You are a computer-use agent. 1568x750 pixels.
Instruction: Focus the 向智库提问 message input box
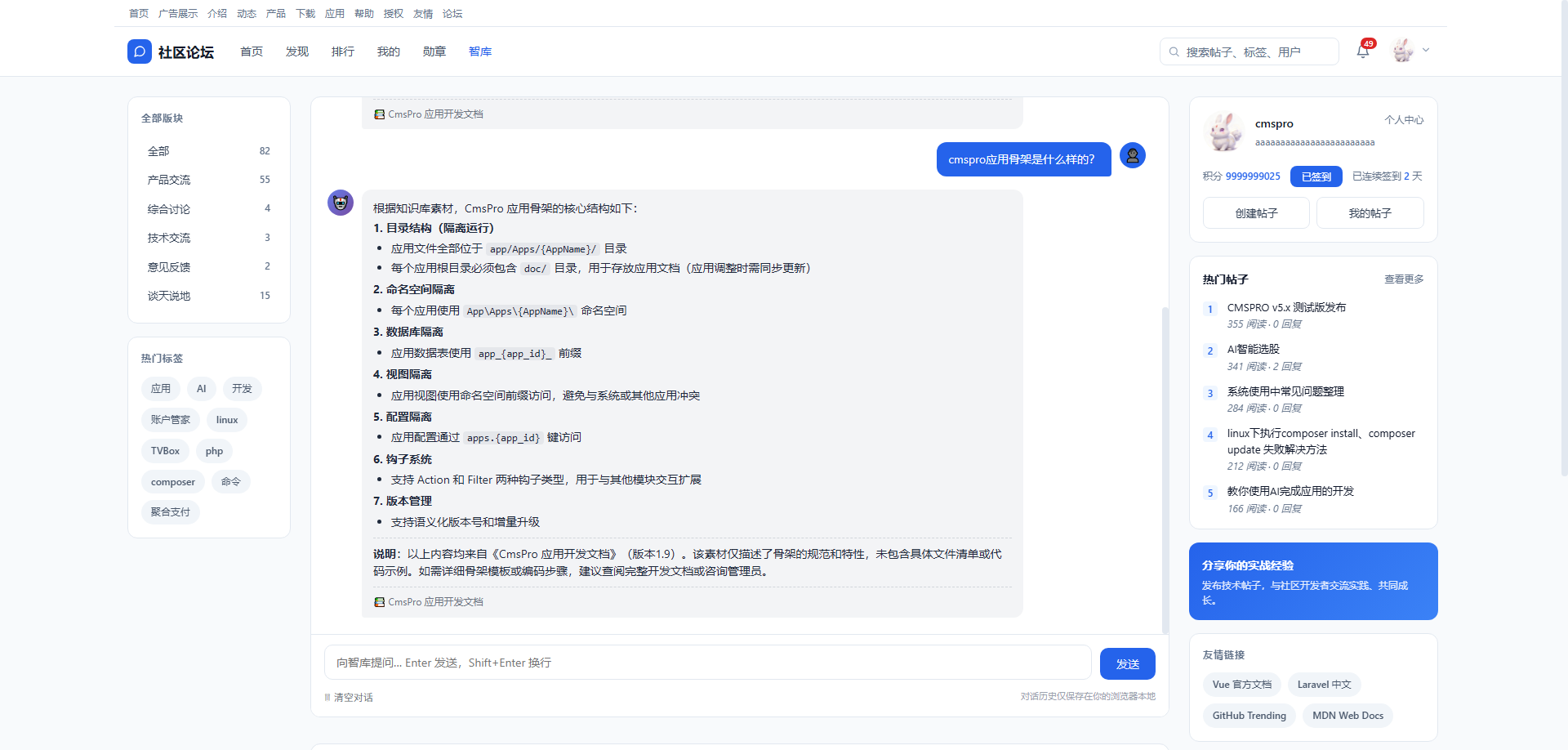tap(708, 663)
